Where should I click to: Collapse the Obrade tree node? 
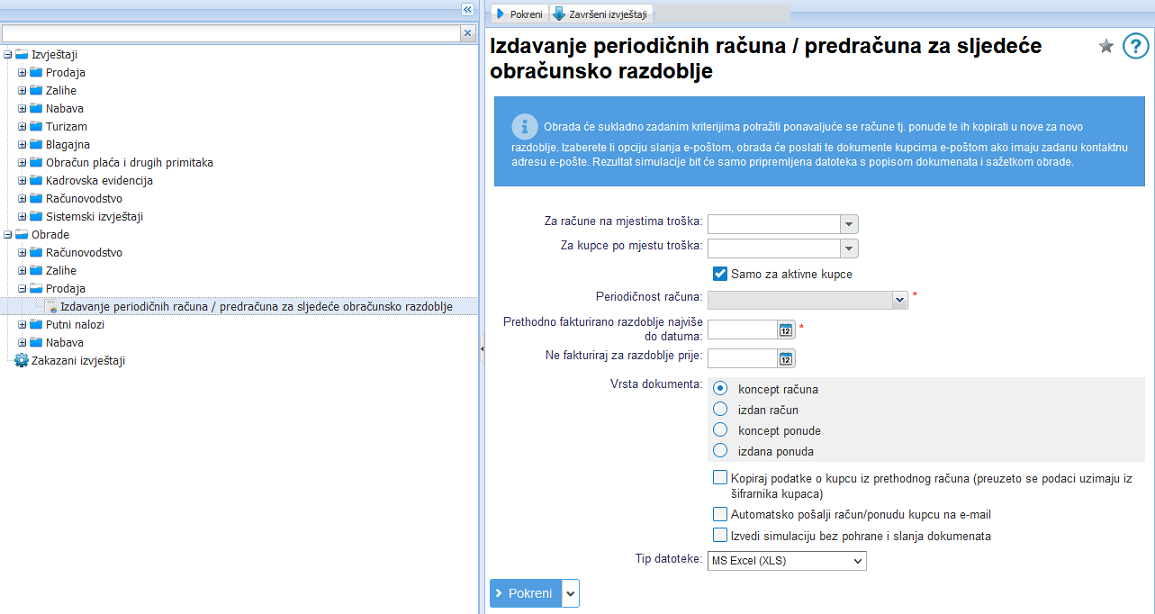[x=7, y=235]
